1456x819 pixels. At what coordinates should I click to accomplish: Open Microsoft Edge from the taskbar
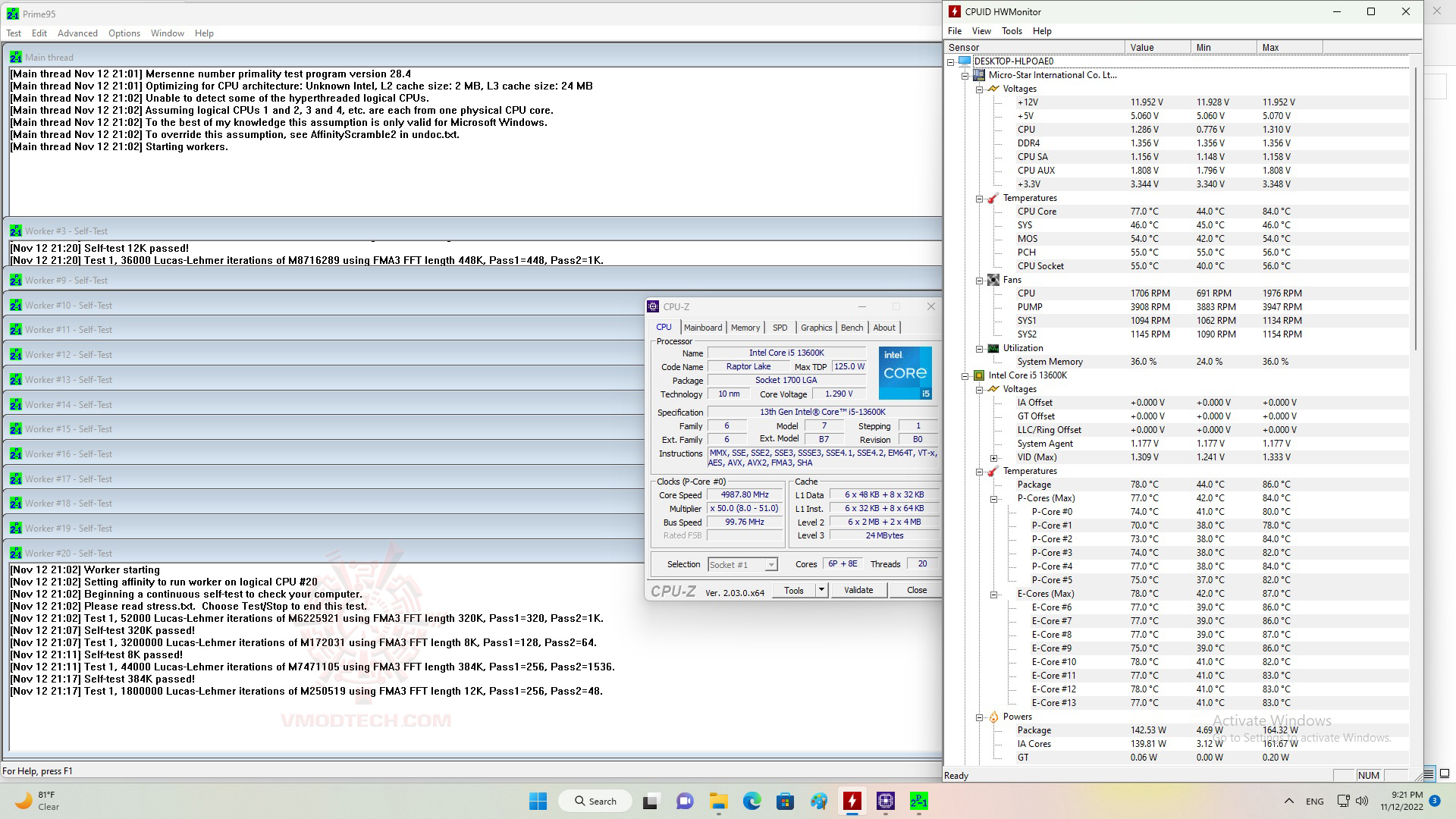752,801
